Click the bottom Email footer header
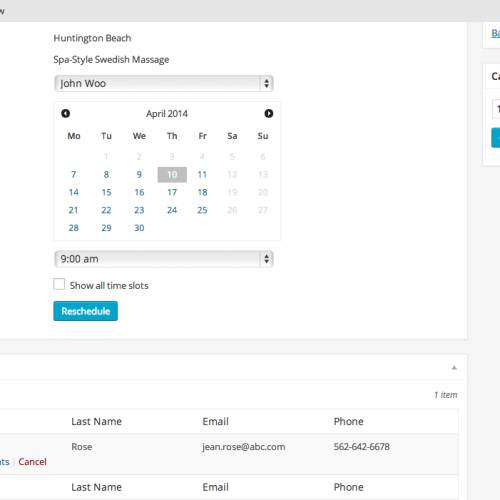500x500 pixels. coord(216,487)
